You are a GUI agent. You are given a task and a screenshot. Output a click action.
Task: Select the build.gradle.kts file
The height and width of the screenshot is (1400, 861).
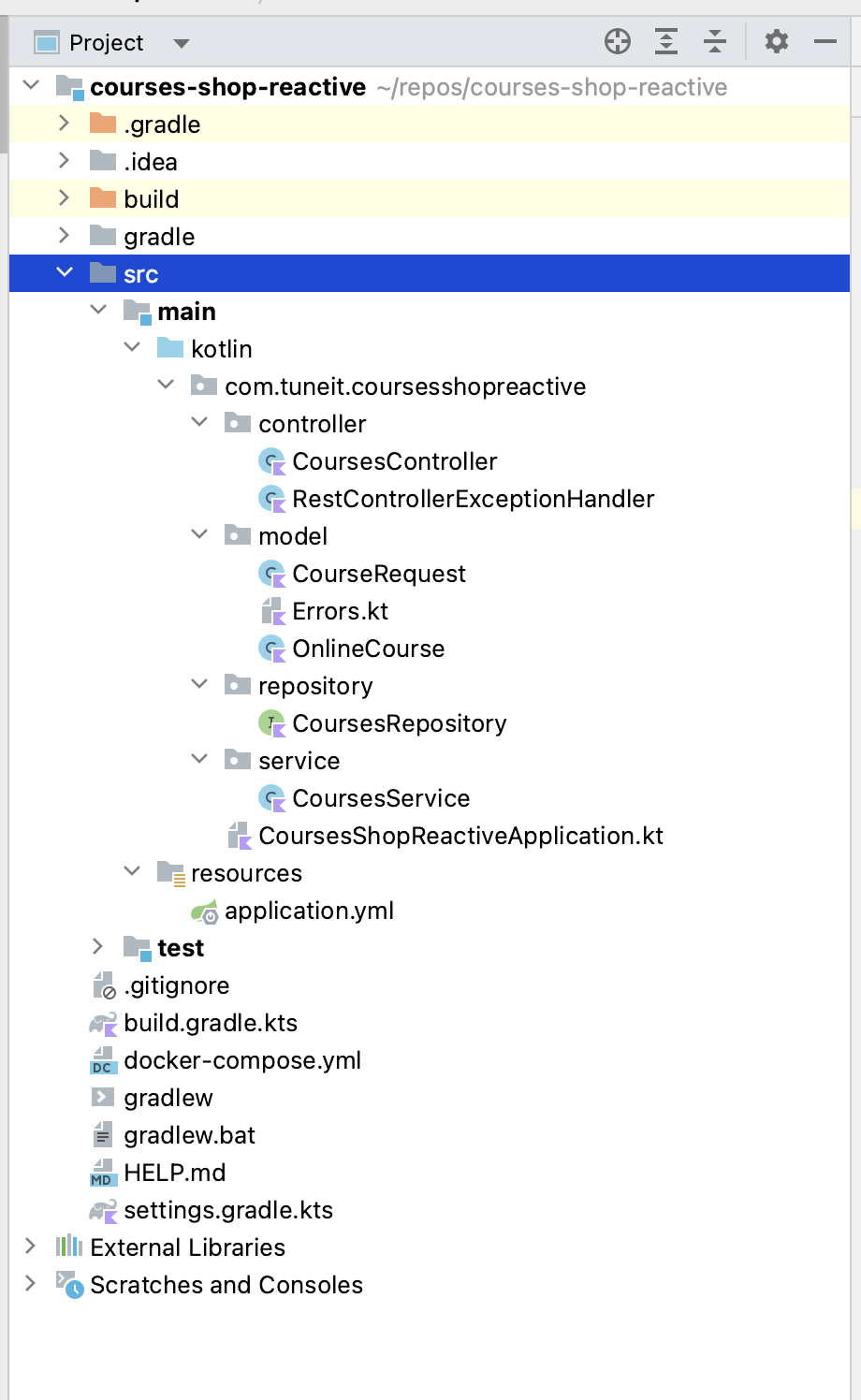coord(210,1023)
